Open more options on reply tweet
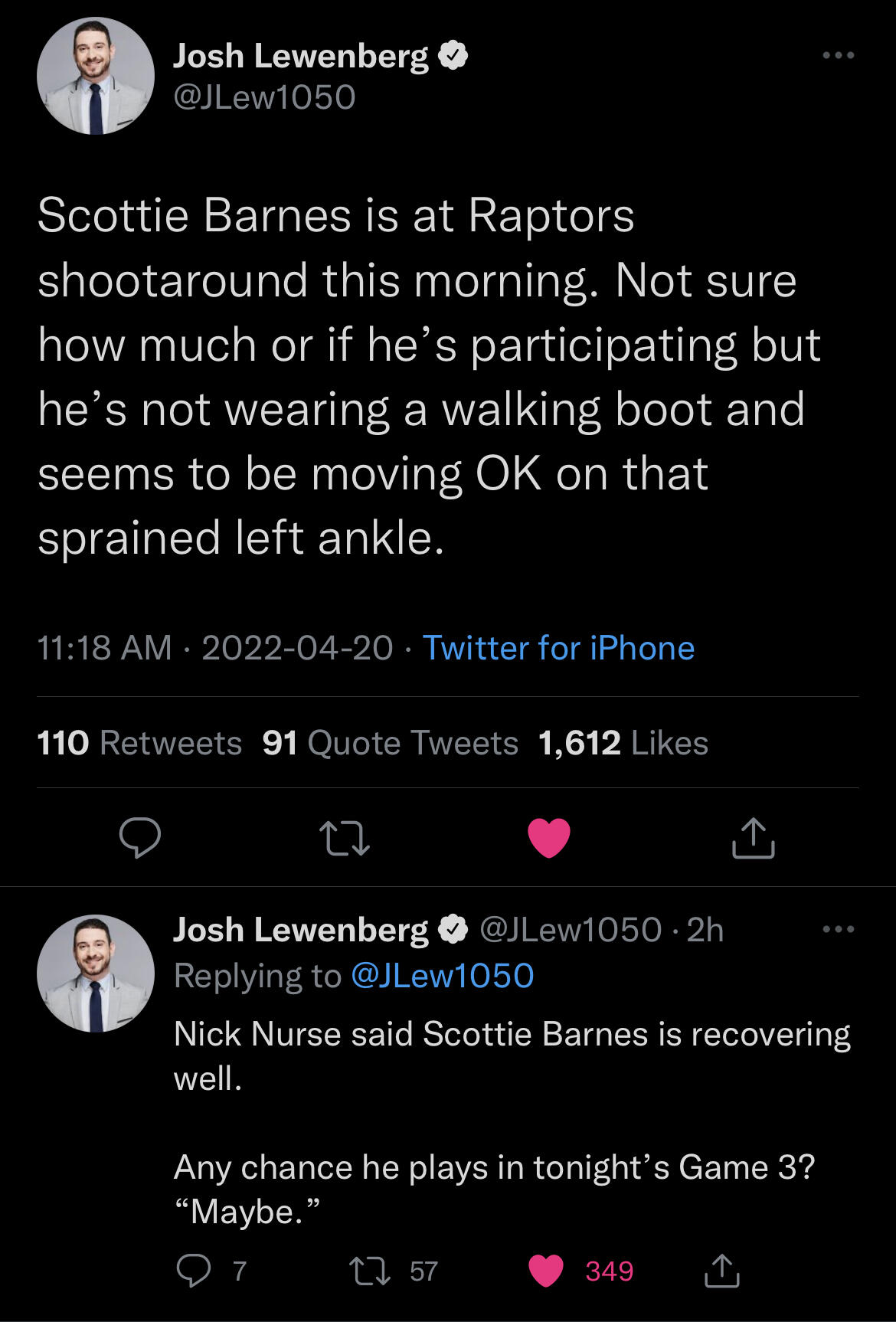Screen dimensions: 896x1322 pos(838,929)
